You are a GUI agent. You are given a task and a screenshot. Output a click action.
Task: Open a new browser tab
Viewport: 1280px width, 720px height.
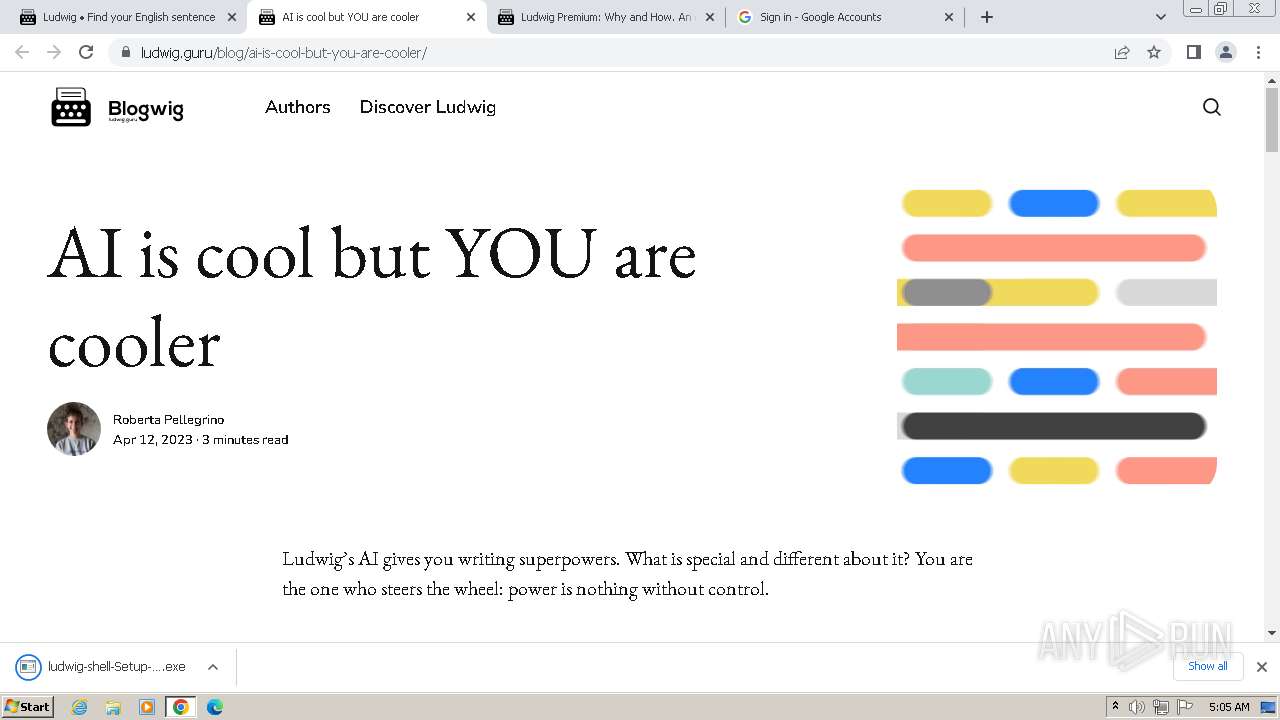pos(987,17)
